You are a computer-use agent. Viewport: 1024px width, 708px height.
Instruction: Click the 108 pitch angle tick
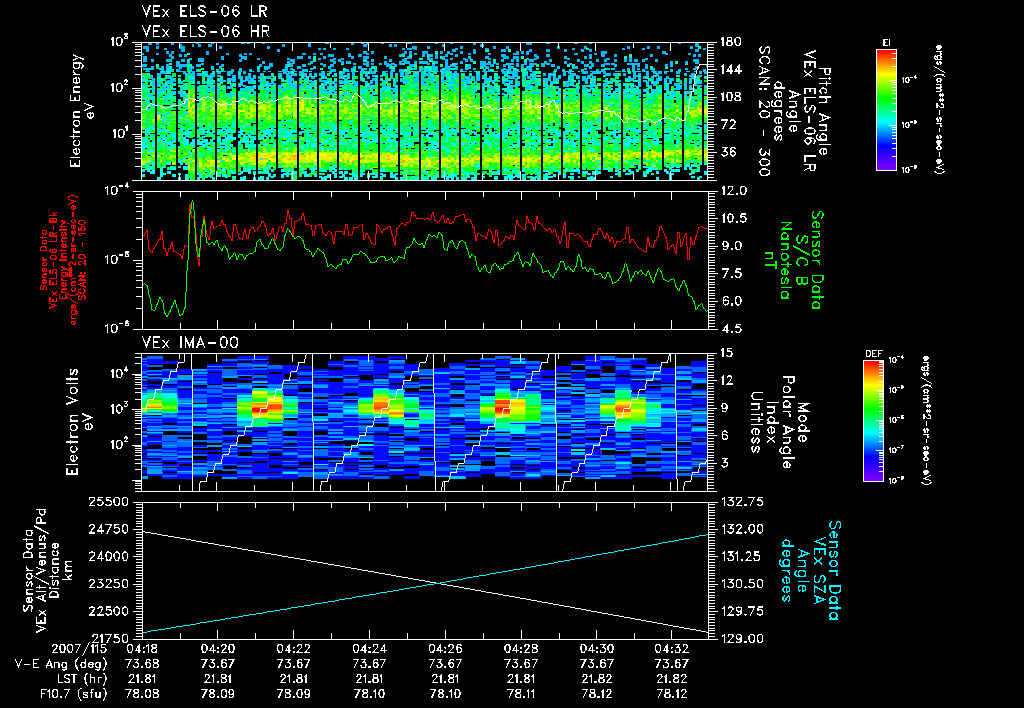[730, 97]
